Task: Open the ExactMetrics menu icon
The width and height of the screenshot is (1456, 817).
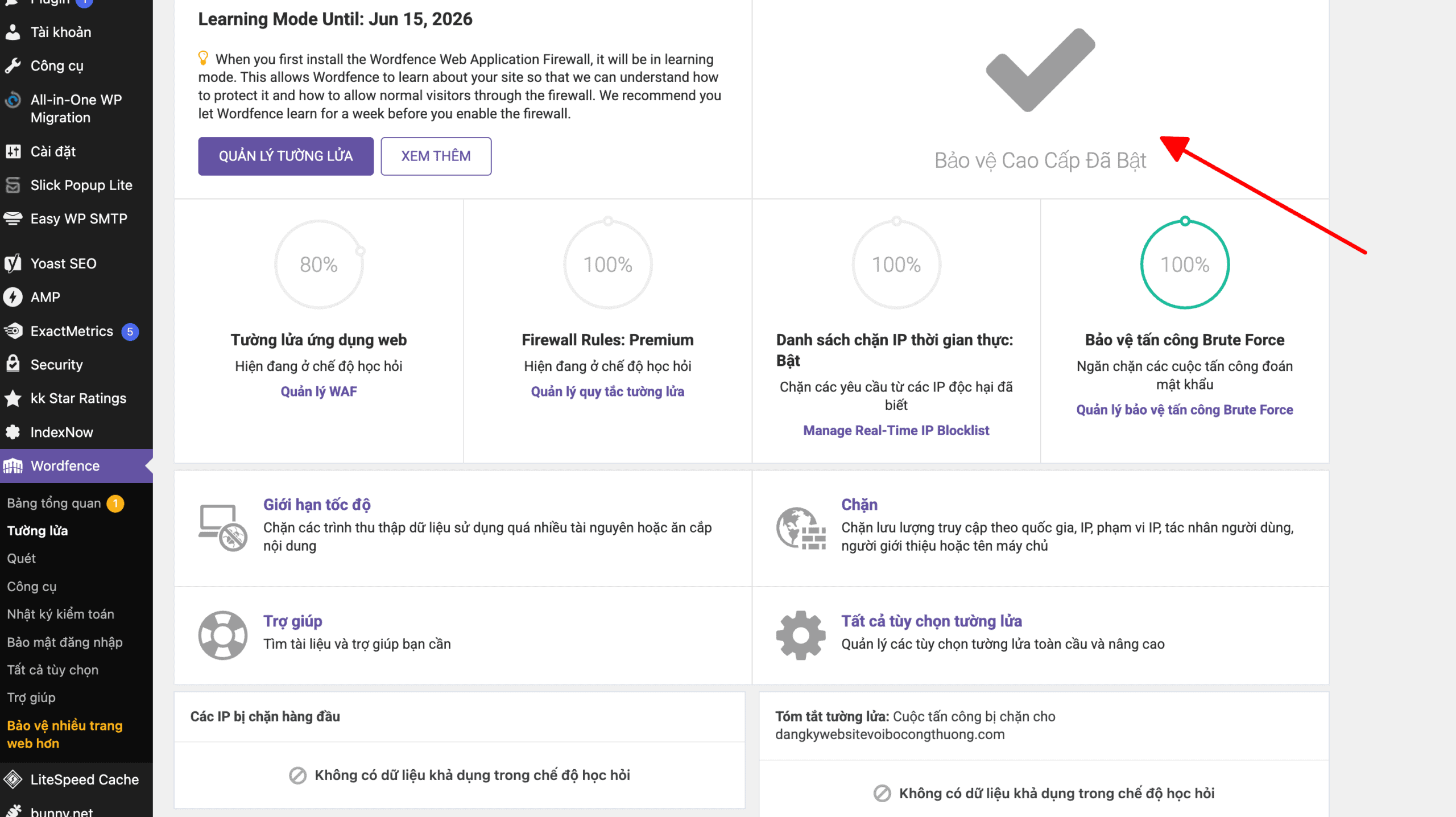Action: pos(13,331)
